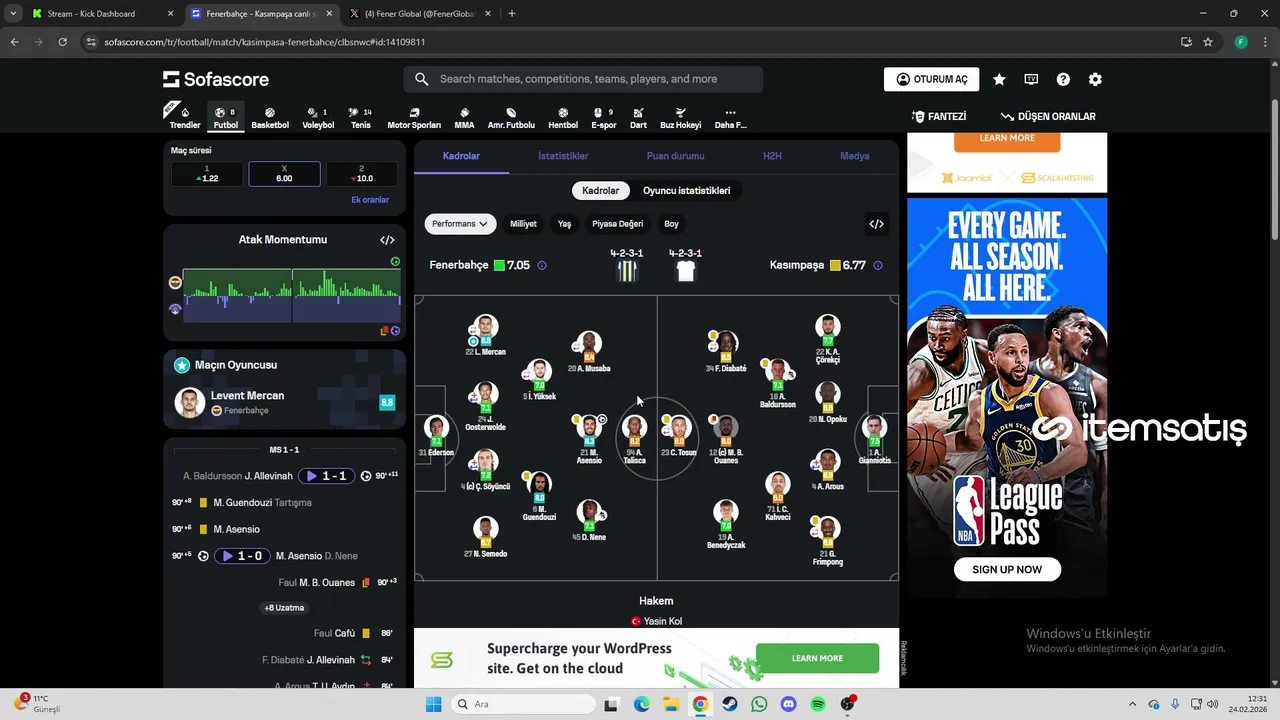Switch to the İstatistikler tab
The height and width of the screenshot is (720, 1280).
tap(563, 156)
